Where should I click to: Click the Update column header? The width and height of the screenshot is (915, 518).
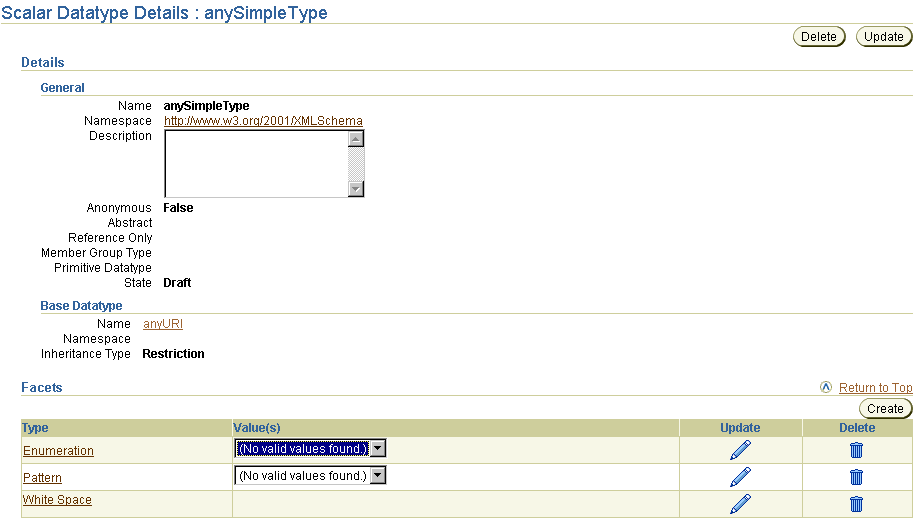point(740,428)
